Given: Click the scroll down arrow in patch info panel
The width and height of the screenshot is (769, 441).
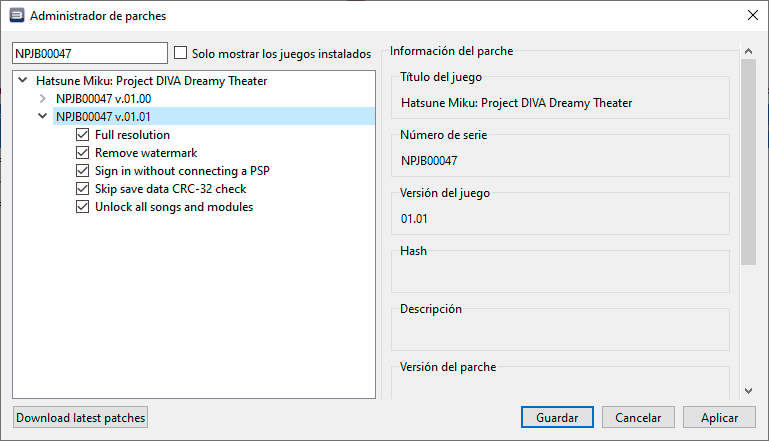Looking at the screenshot, I should click(x=748, y=391).
